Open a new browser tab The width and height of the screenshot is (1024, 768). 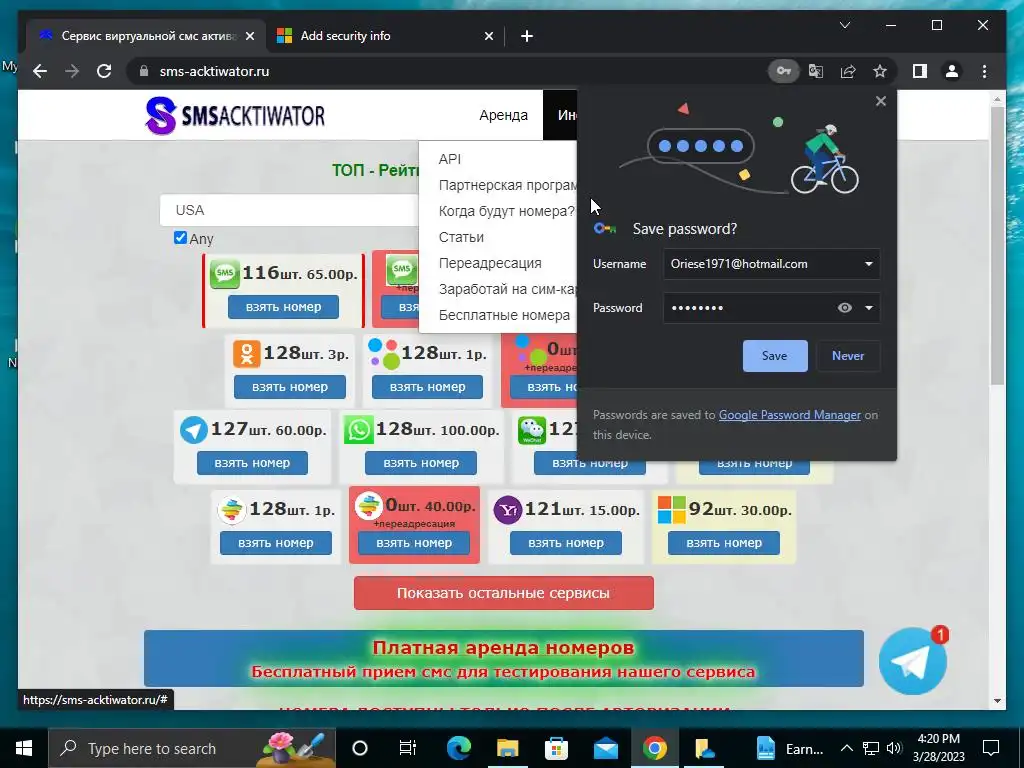pos(527,36)
